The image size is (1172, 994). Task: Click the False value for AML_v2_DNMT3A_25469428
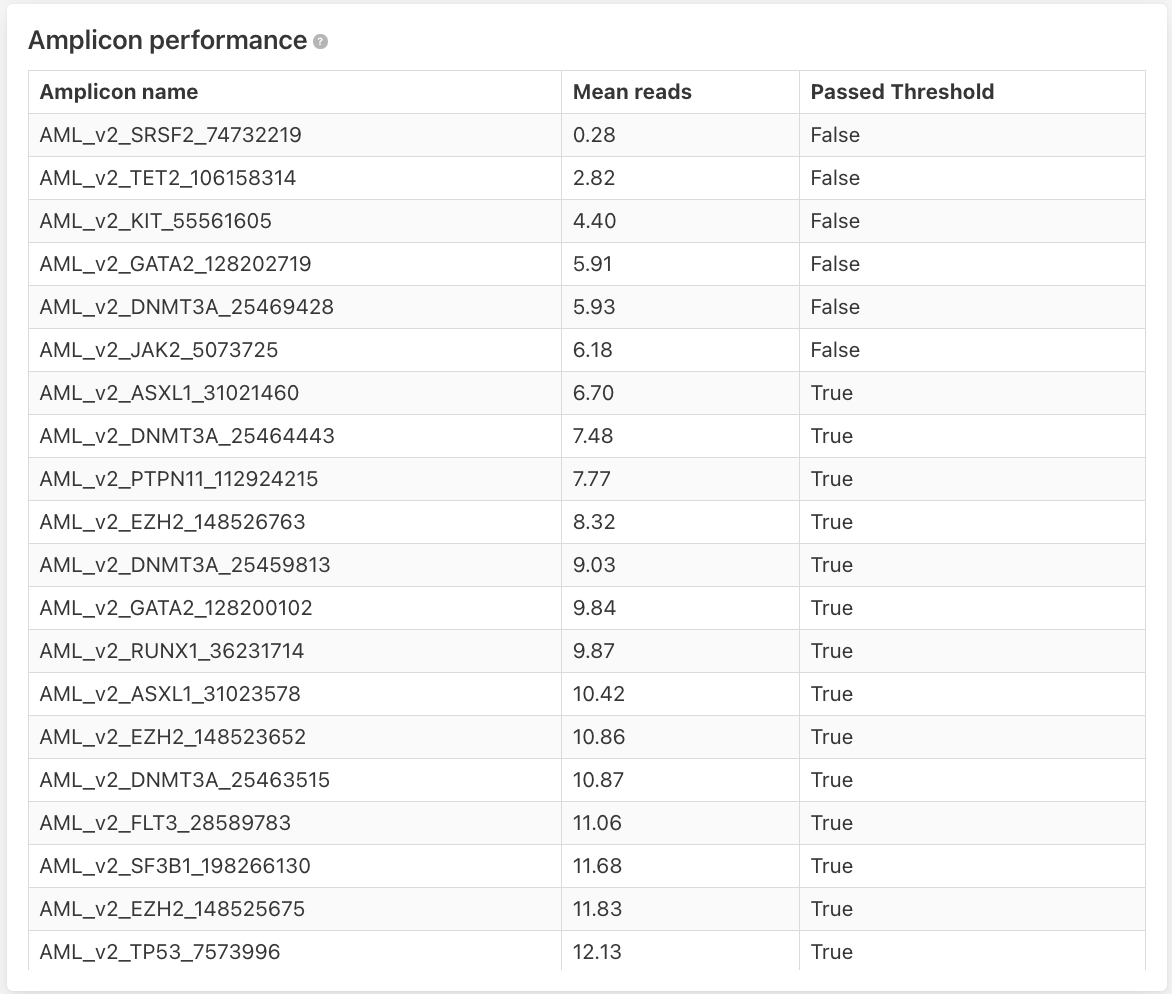coord(835,307)
